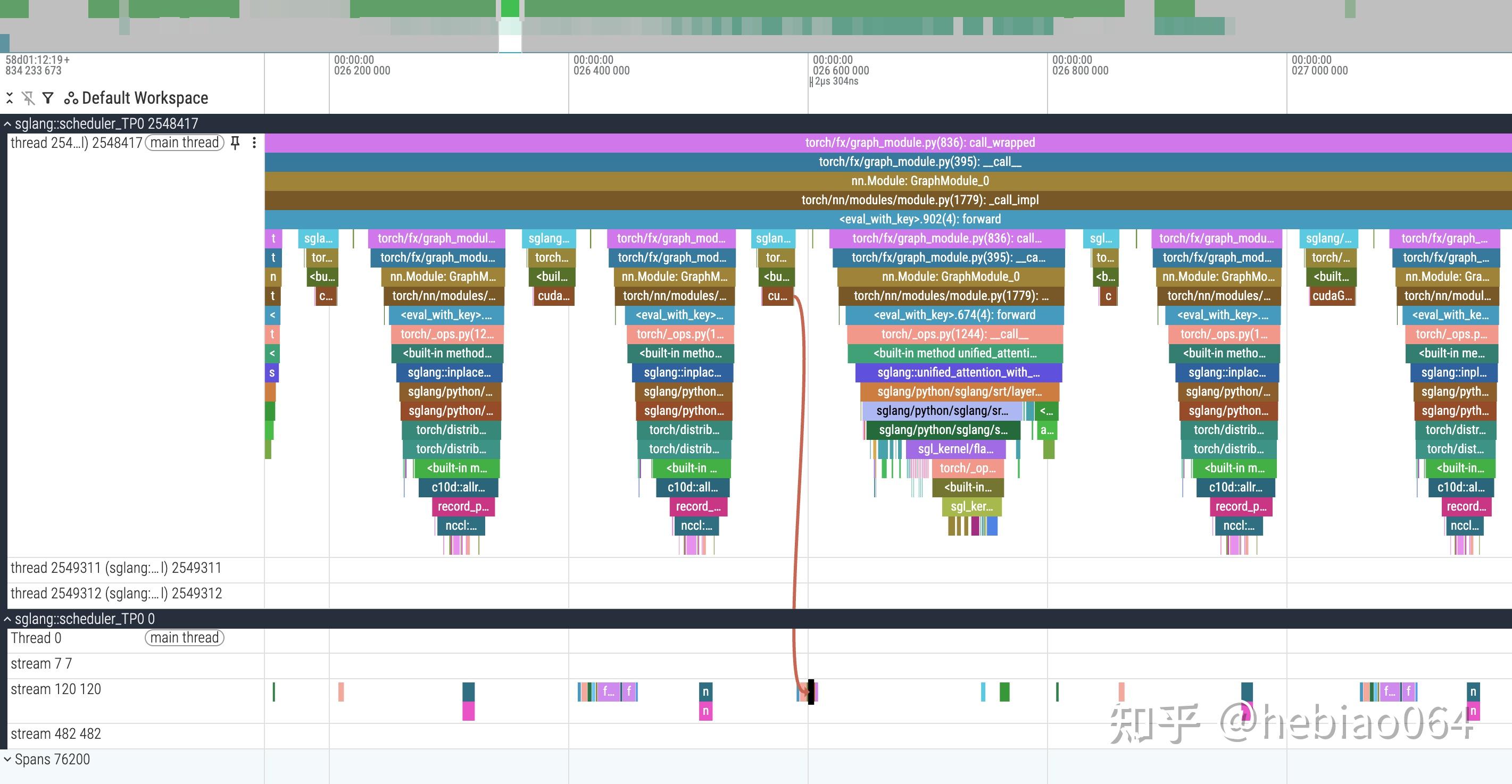1512x784 pixels.
Task: Collapse all track groups icon
Action: pos(10,98)
